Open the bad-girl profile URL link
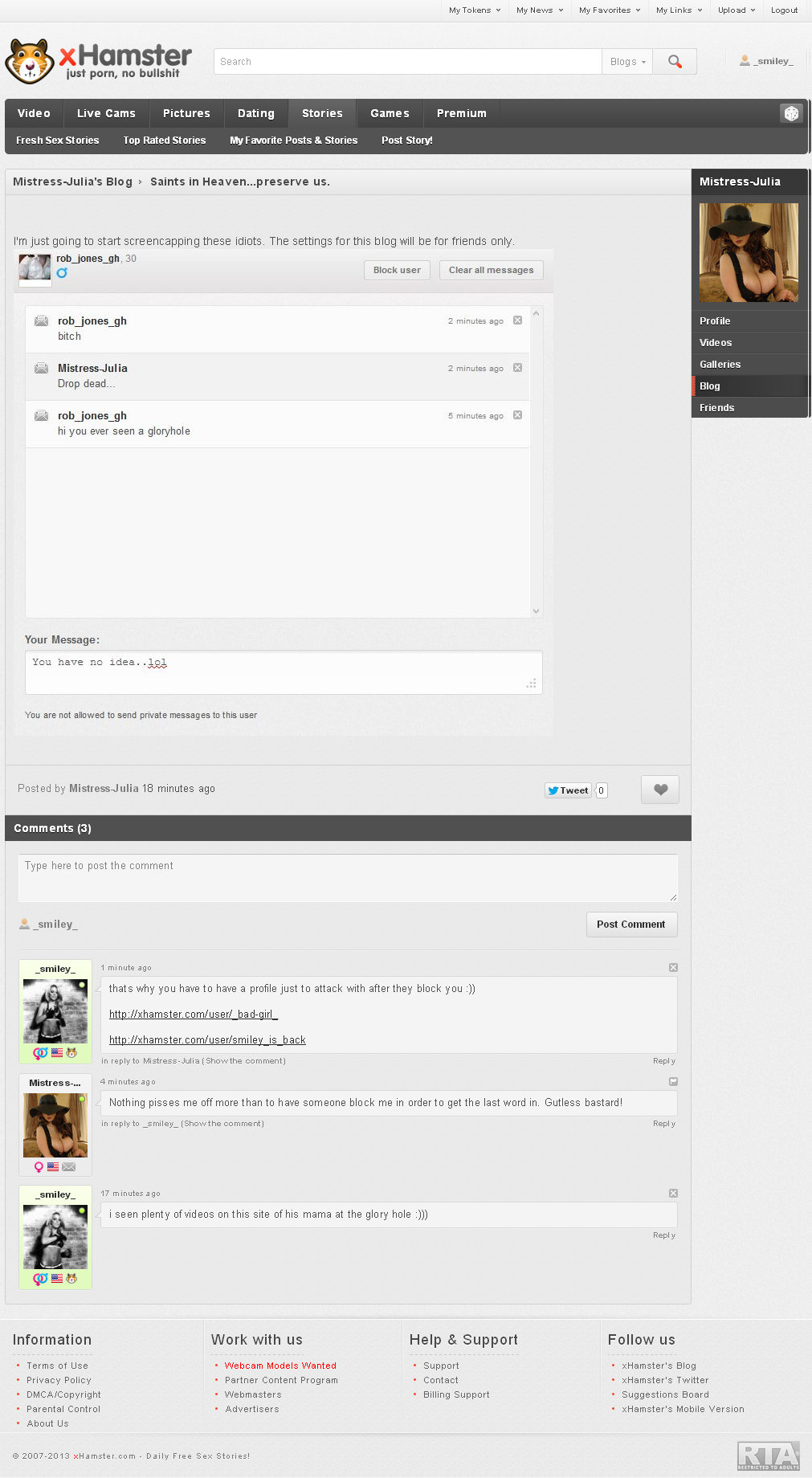The height and width of the screenshot is (1478, 812). (194, 1015)
